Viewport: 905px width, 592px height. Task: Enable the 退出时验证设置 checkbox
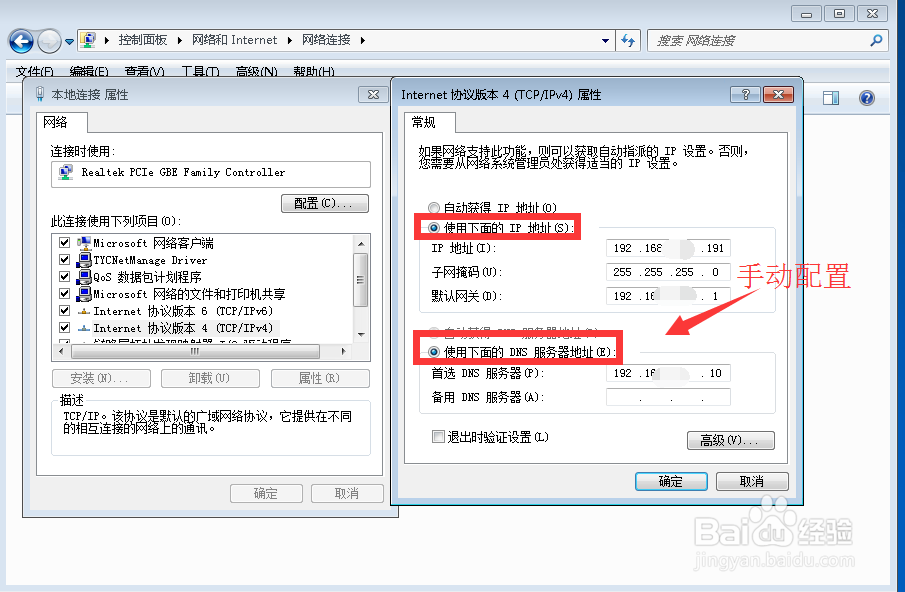pyautogui.click(x=438, y=436)
